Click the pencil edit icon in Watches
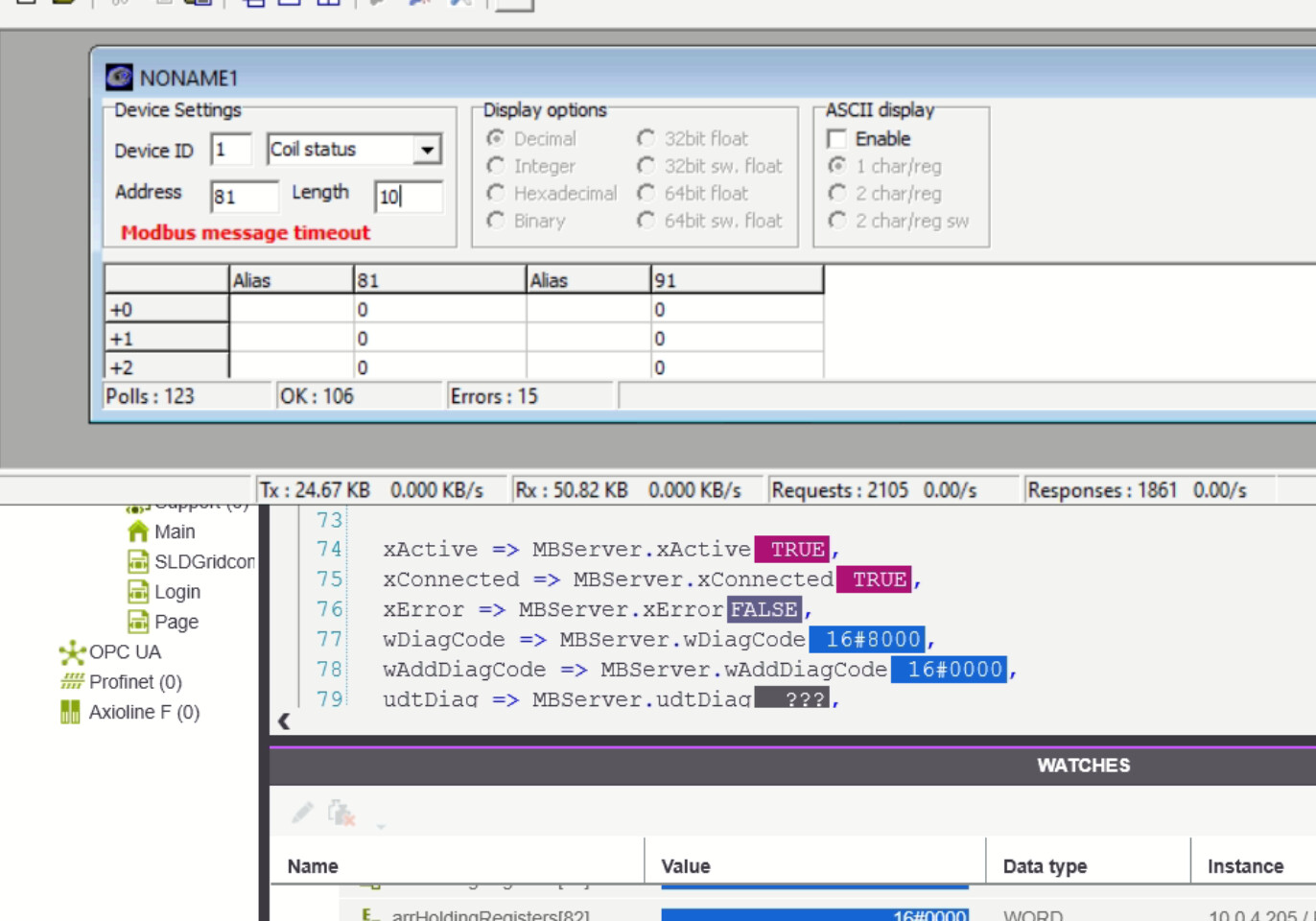The image size is (1316, 921). tap(302, 813)
